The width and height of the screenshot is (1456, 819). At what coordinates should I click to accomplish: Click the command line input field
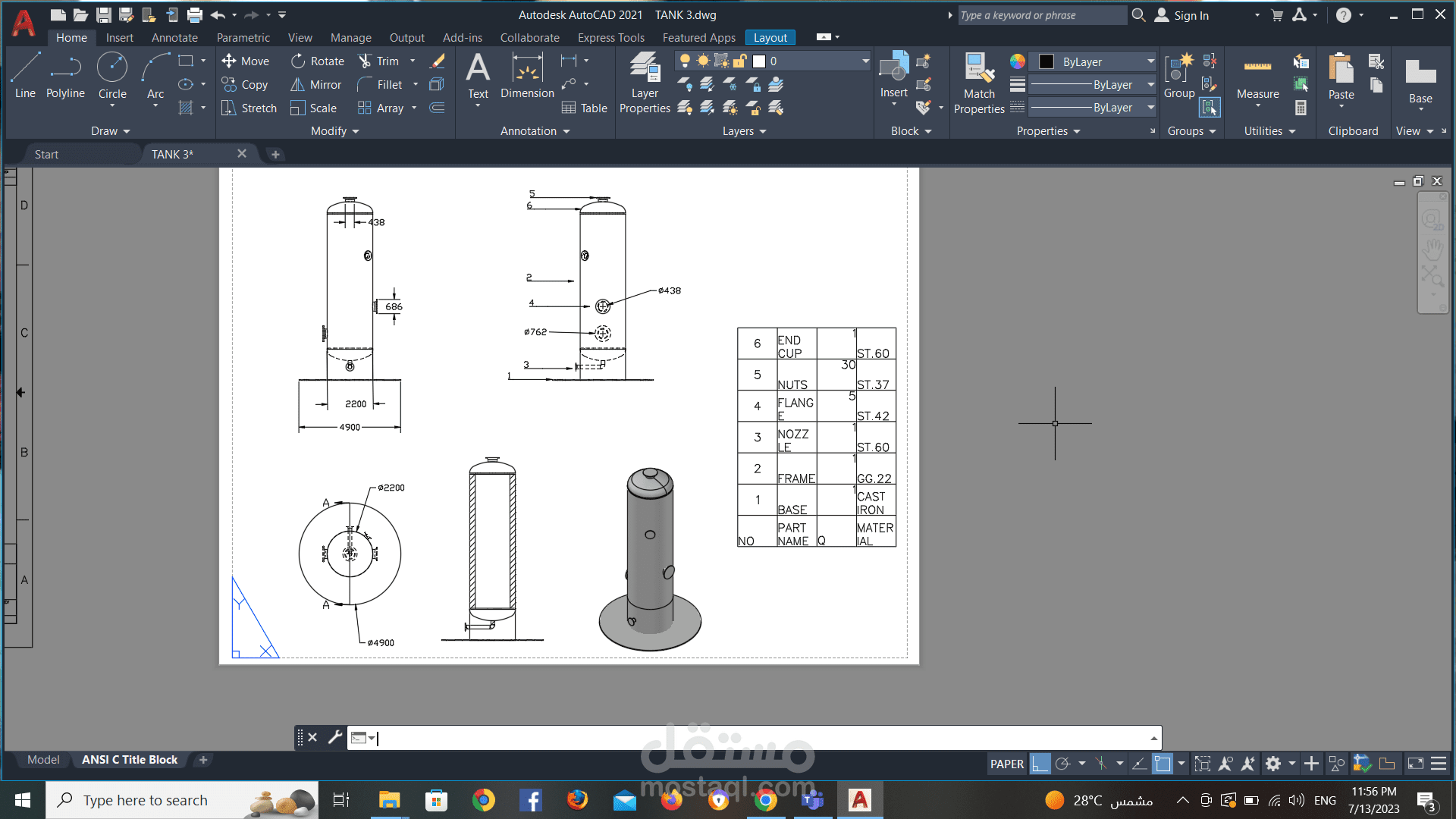click(758, 738)
